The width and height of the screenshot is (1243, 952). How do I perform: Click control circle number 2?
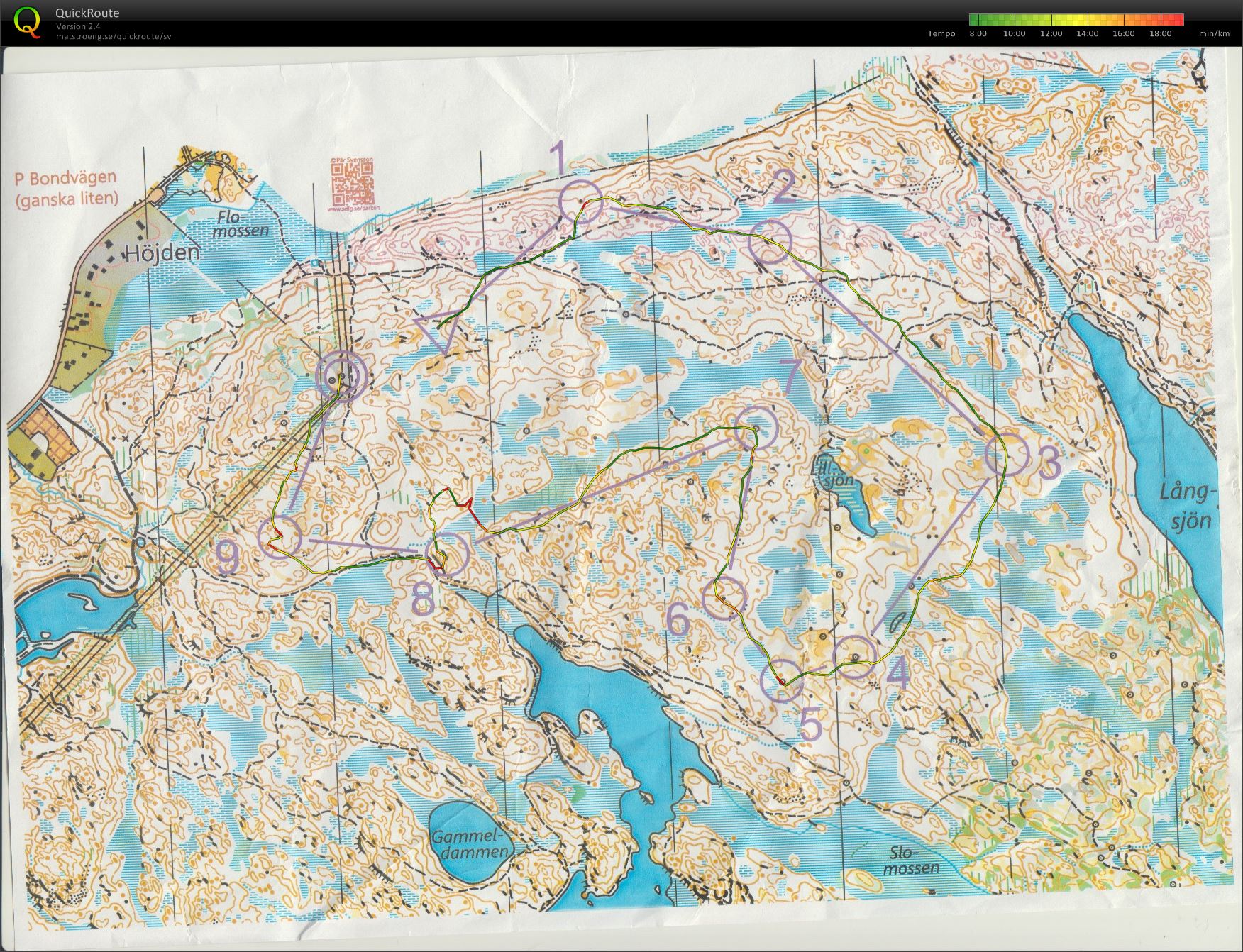[x=770, y=242]
